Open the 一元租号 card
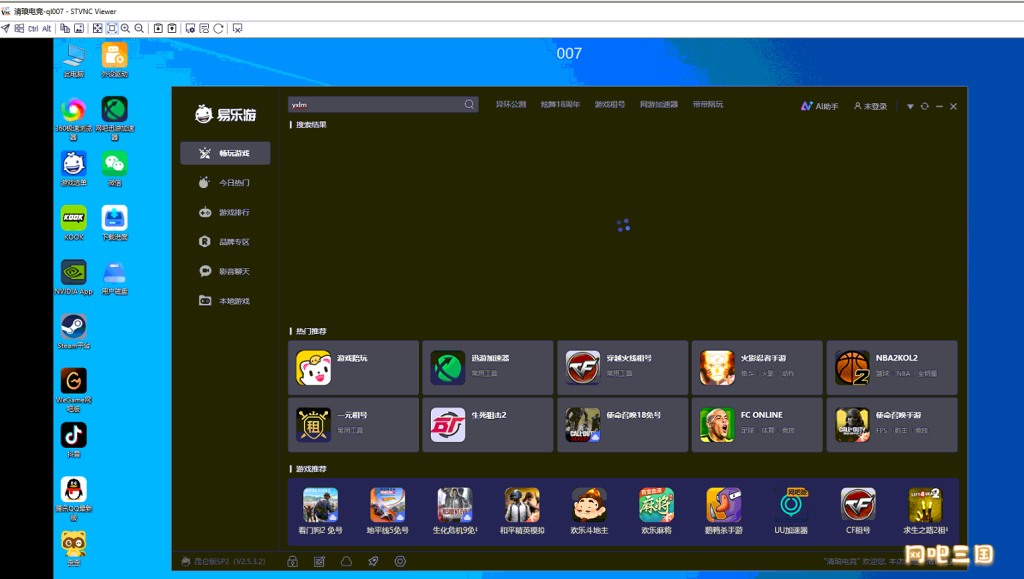The height and width of the screenshot is (579, 1024). [x=353, y=424]
